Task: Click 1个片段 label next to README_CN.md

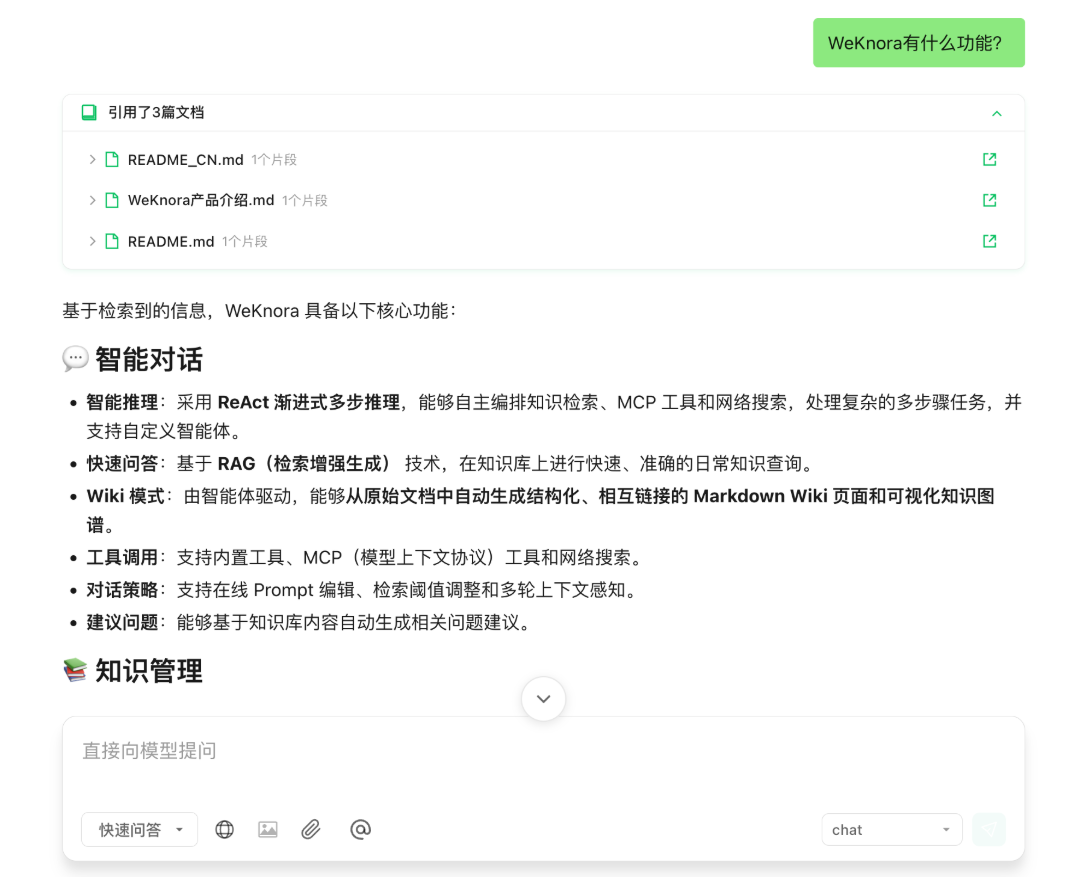Action: point(273,160)
